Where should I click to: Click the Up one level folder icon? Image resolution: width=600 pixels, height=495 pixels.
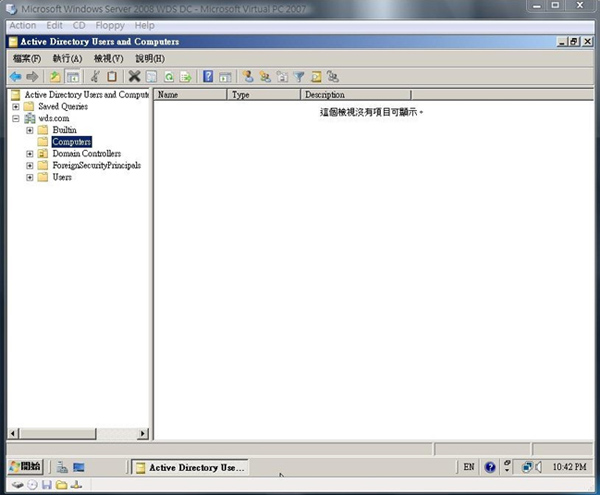pos(55,76)
